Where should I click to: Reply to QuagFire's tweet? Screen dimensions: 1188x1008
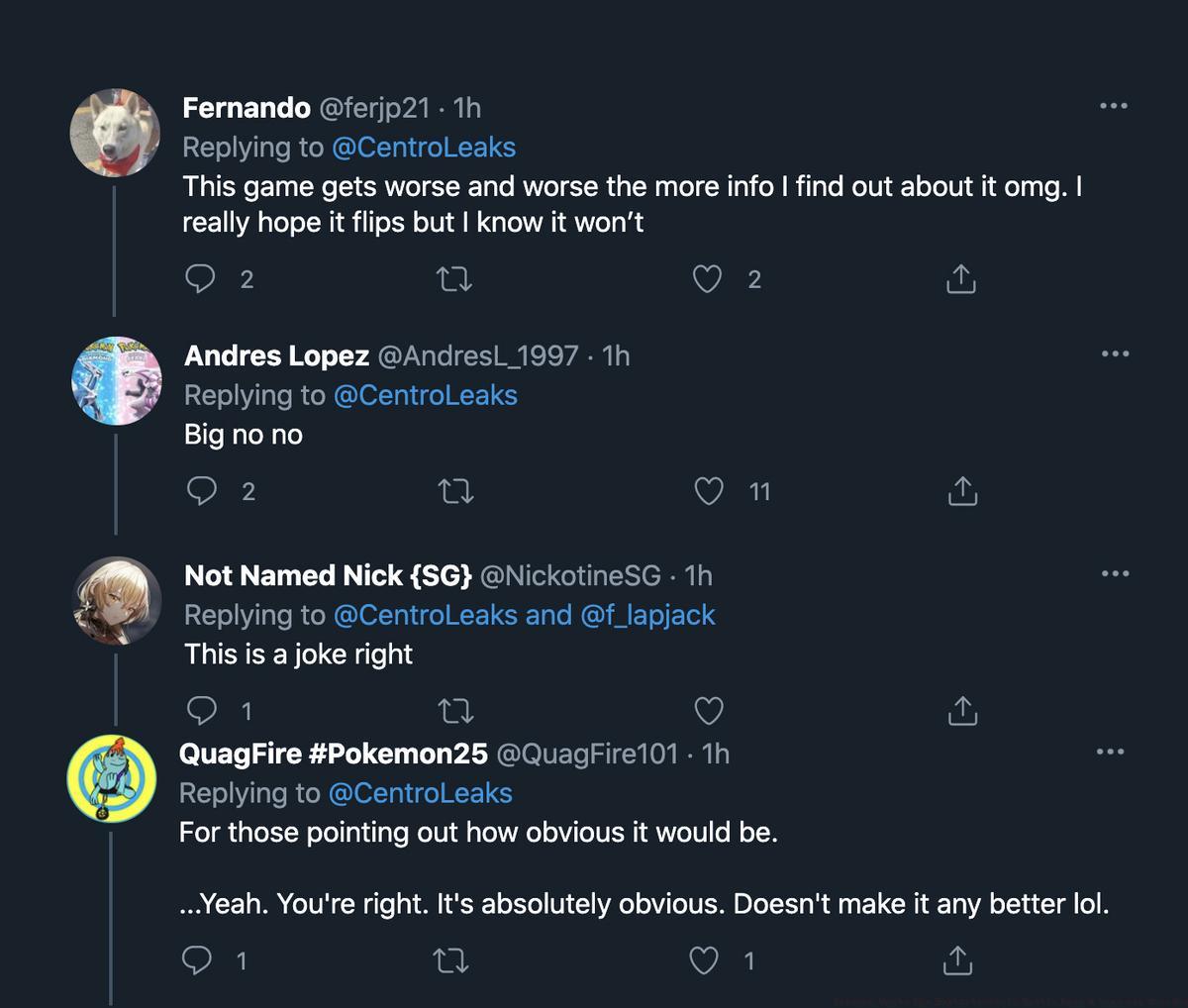pos(197,959)
